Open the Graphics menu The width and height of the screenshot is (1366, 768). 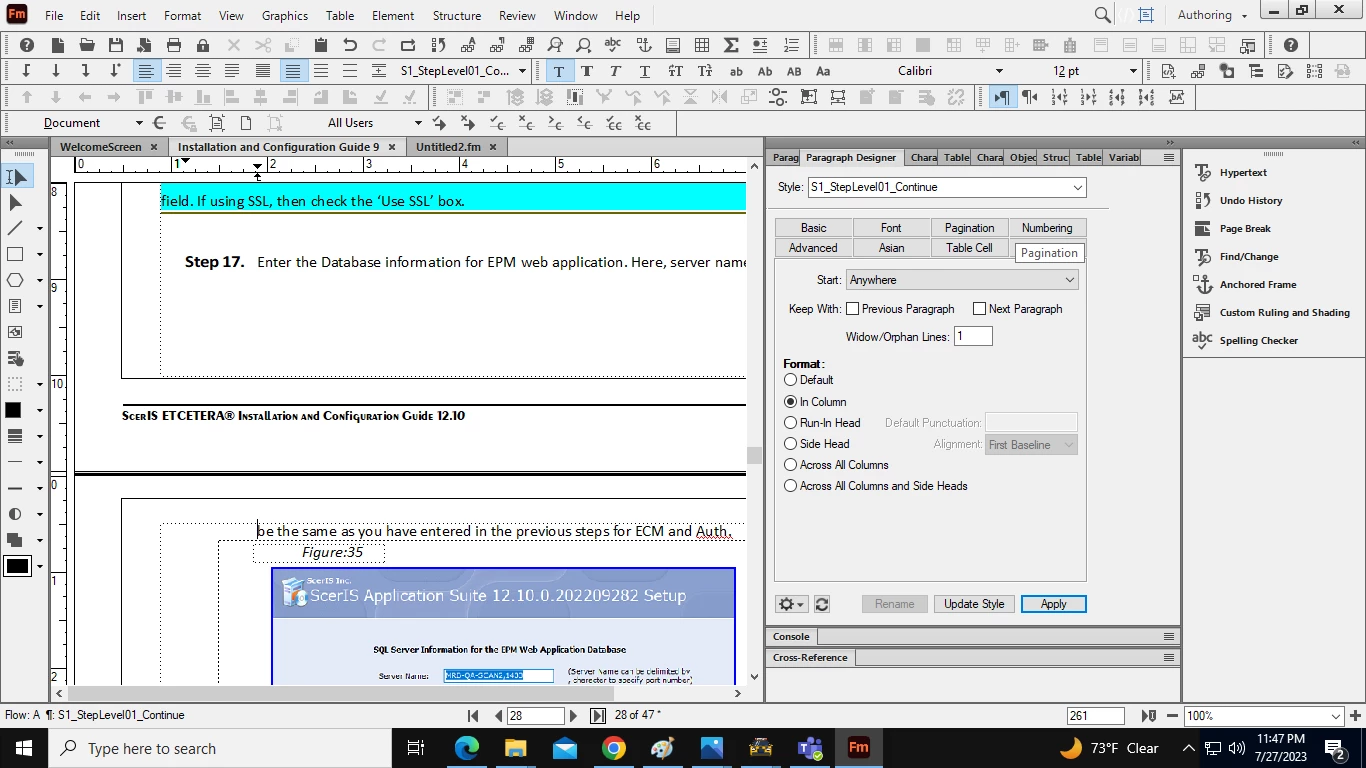[x=285, y=15]
